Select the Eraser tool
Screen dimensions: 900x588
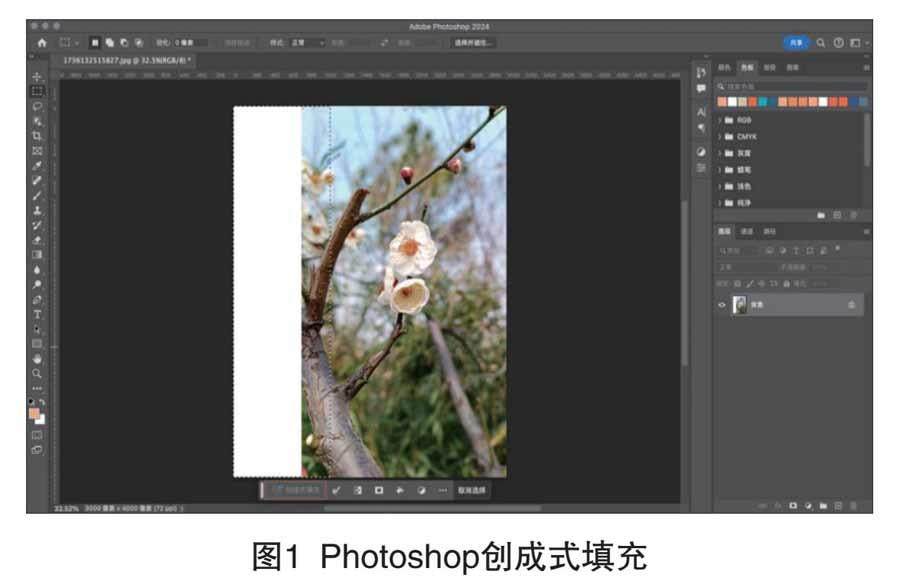click(37, 240)
